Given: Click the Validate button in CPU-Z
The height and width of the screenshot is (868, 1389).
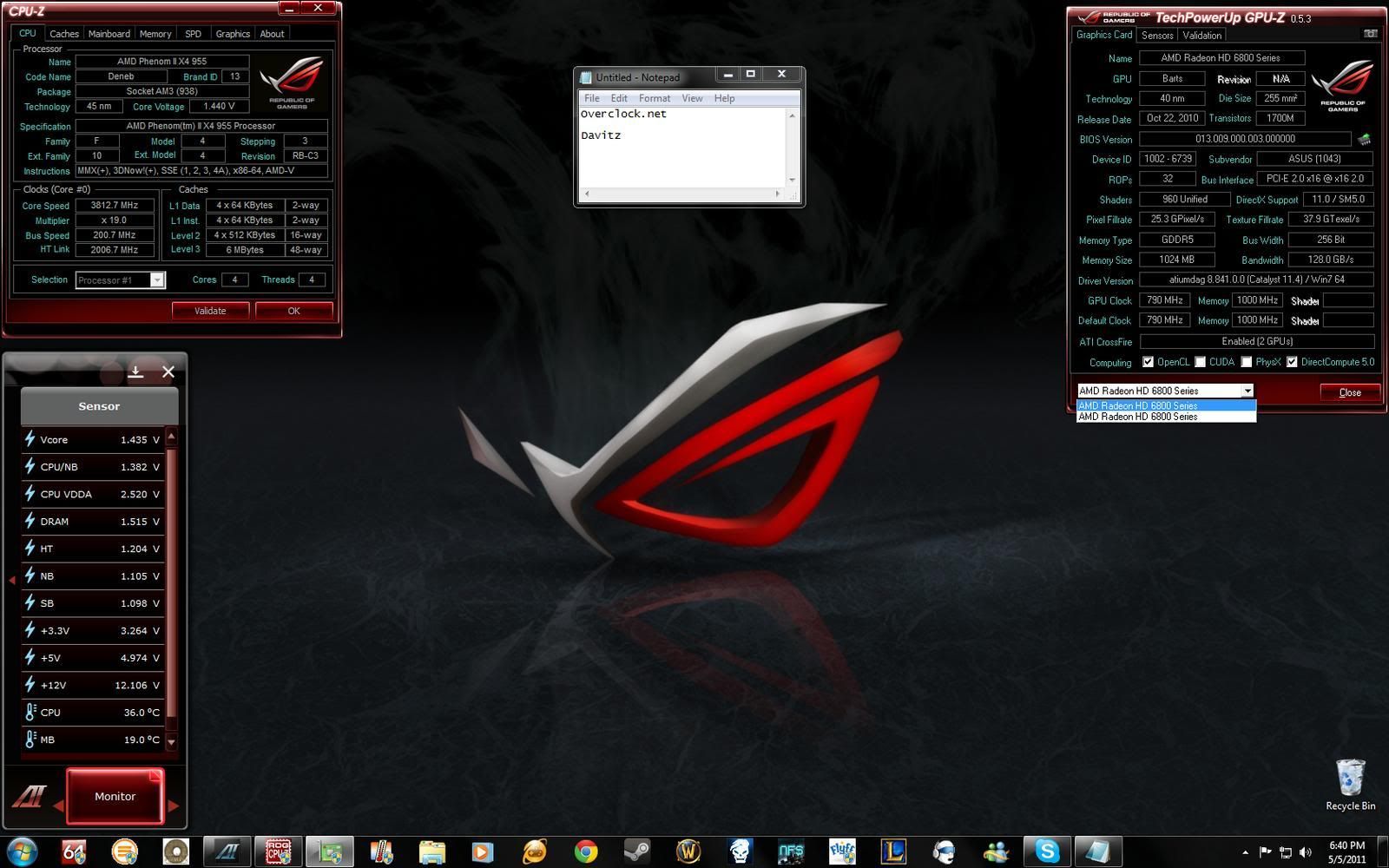Looking at the screenshot, I should pyautogui.click(x=210, y=310).
